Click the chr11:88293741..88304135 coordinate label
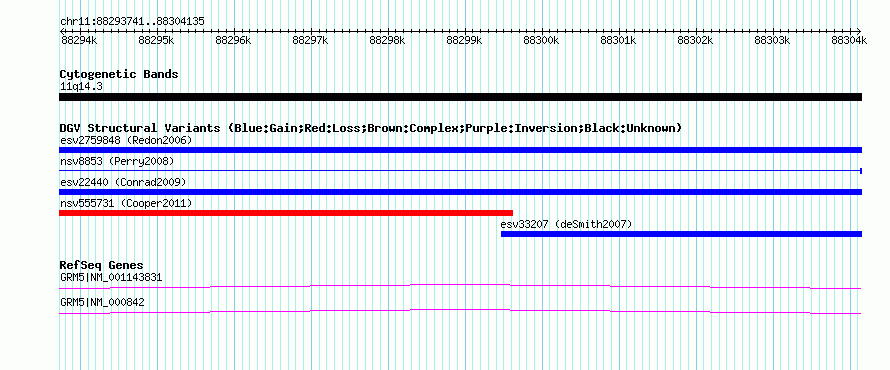 (x=132, y=22)
